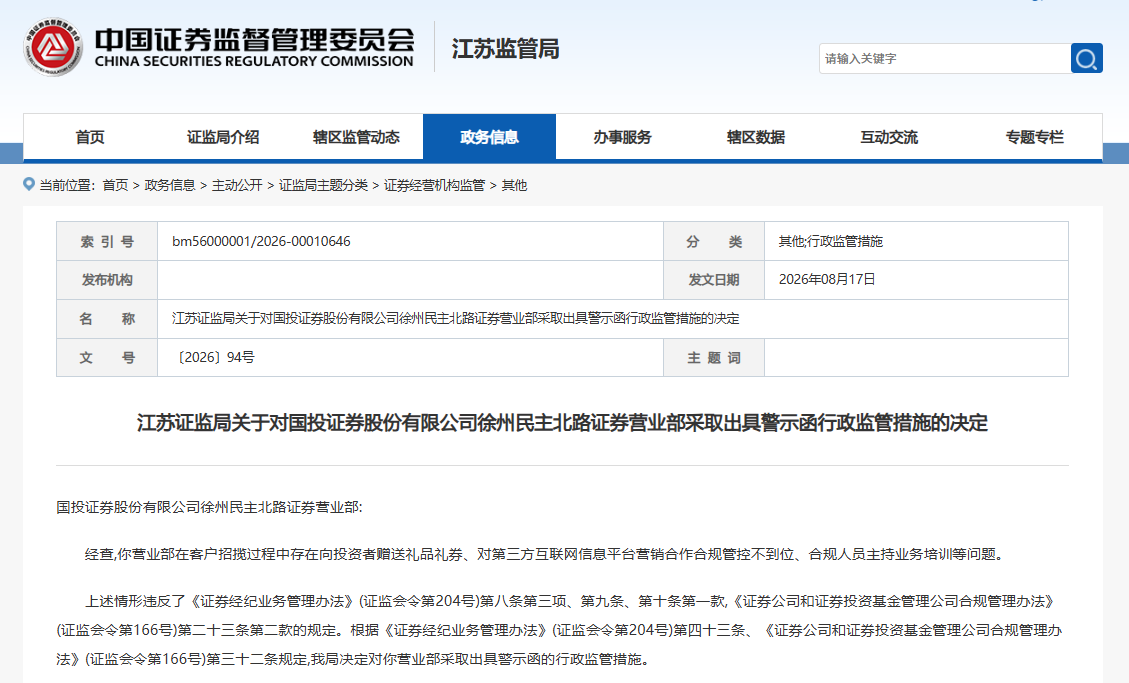The height and width of the screenshot is (683, 1129).
Task: Go to 首页 in breadcrumb
Action: pyautogui.click(x=115, y=186)
